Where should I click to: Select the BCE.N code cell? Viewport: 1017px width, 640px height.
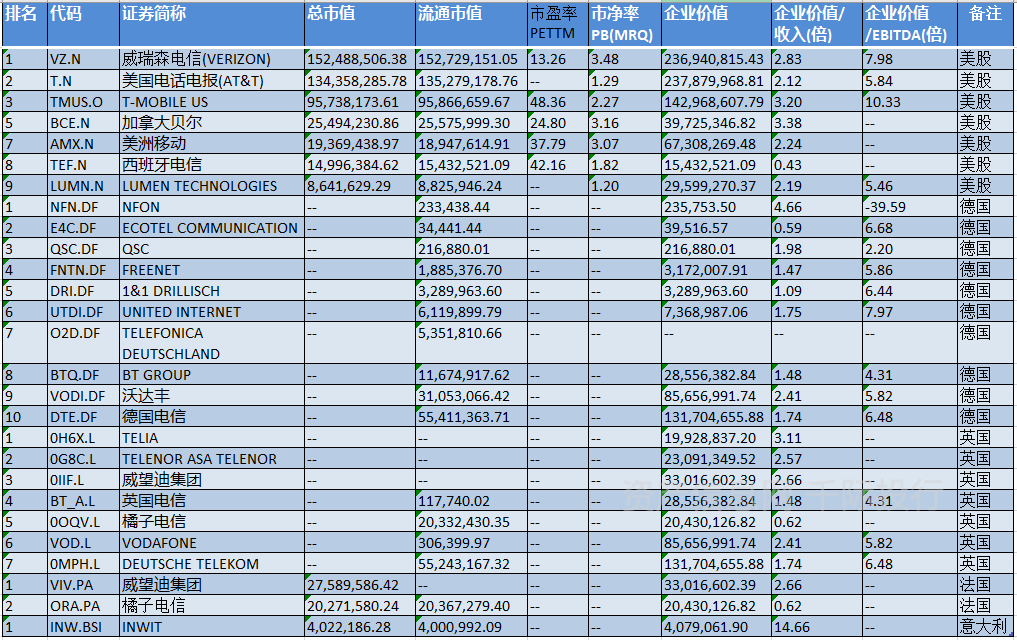(x=84, y=123)
